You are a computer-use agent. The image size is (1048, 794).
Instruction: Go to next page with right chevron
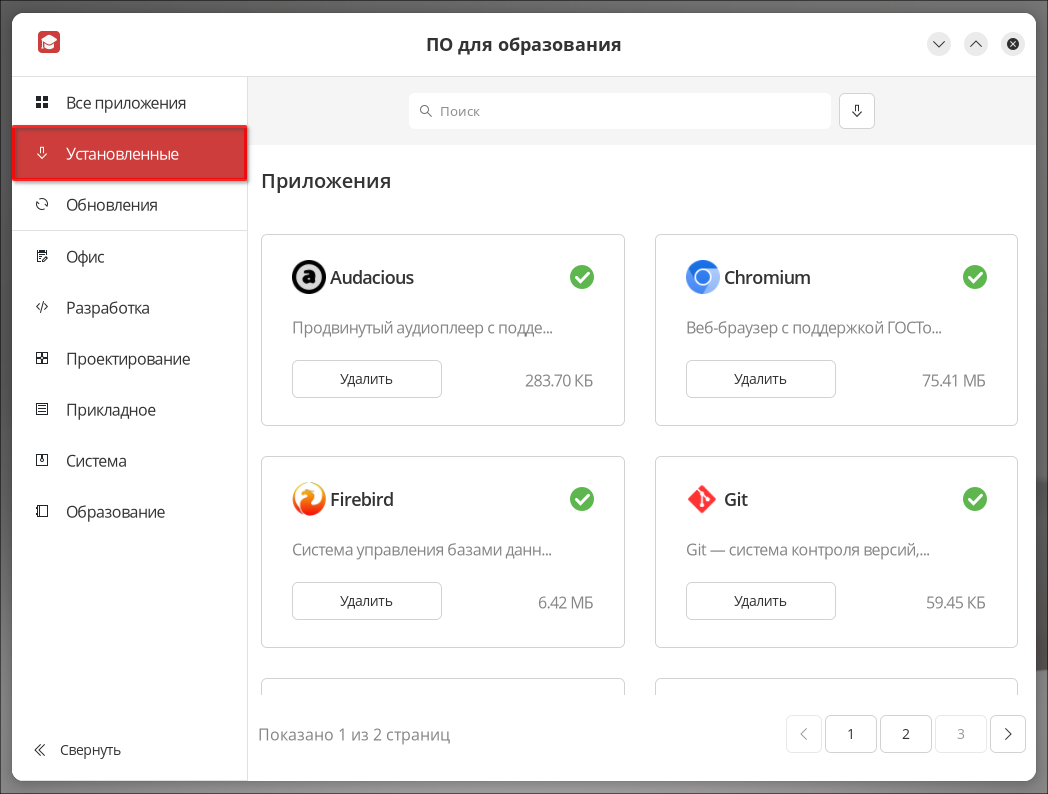tap(1008, 734)
